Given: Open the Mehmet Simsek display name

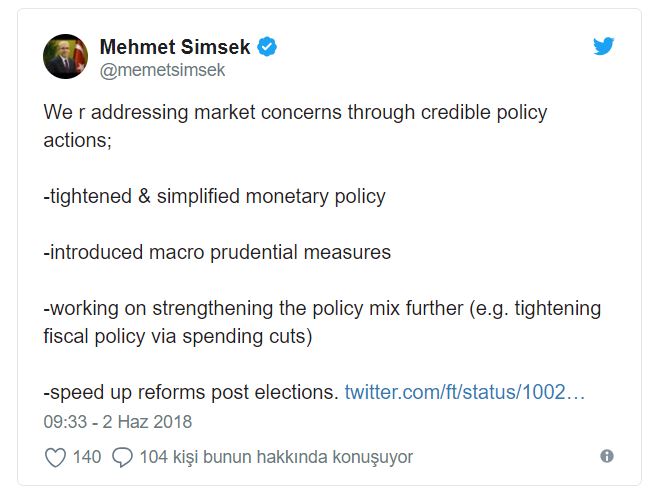Looking at the screenshot, I should 175,47.
